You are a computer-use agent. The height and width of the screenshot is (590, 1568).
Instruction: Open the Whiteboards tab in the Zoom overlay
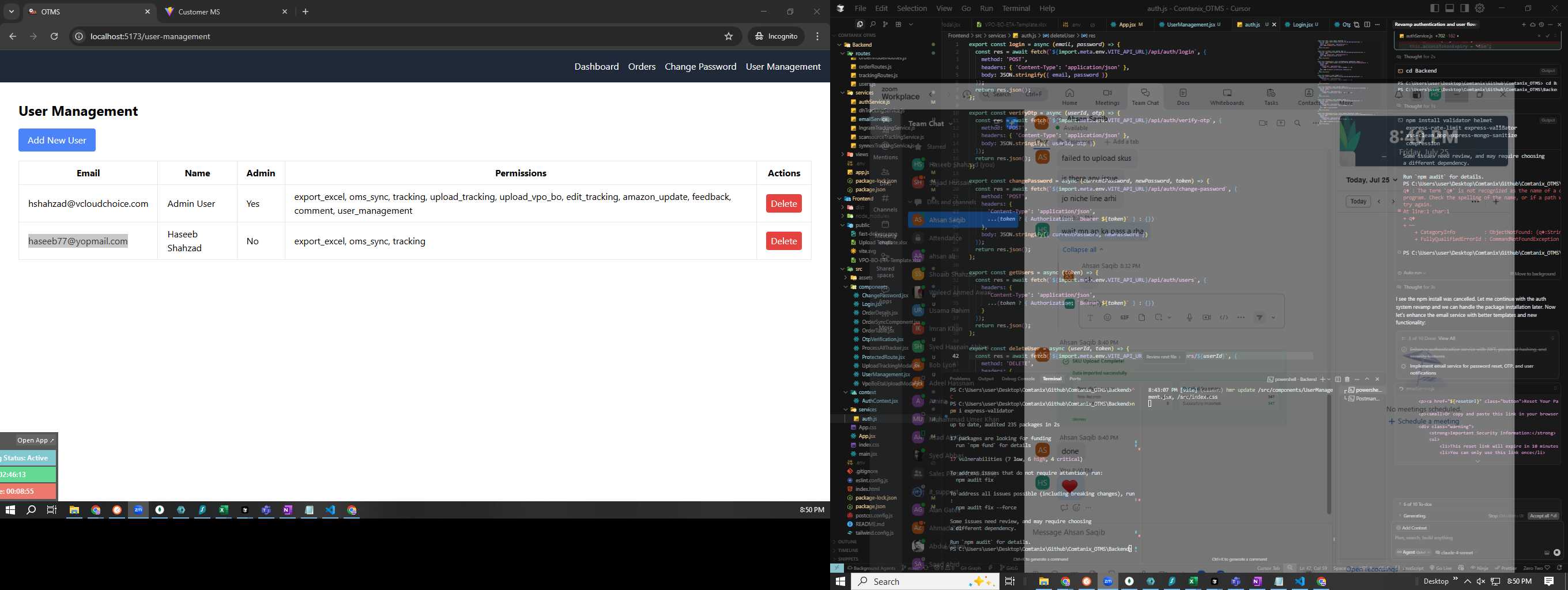[1227, 97]
